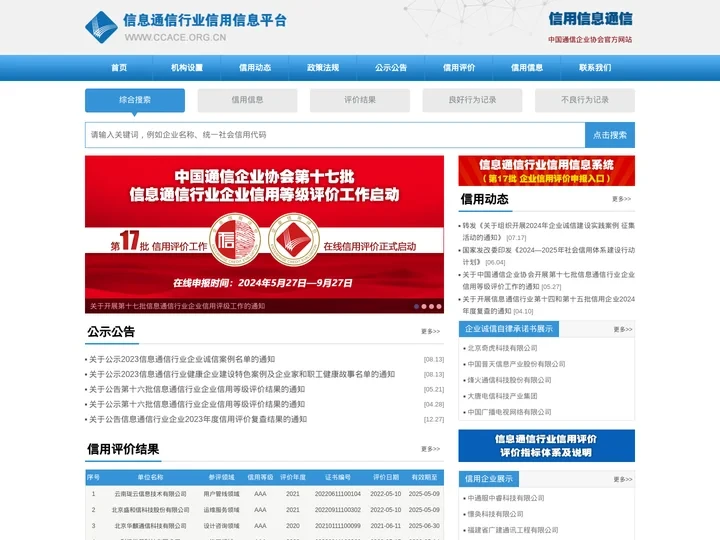Open notice about 健康企业建设特色案例 名单
The image size is (720, 540).
tap(242, 374)
